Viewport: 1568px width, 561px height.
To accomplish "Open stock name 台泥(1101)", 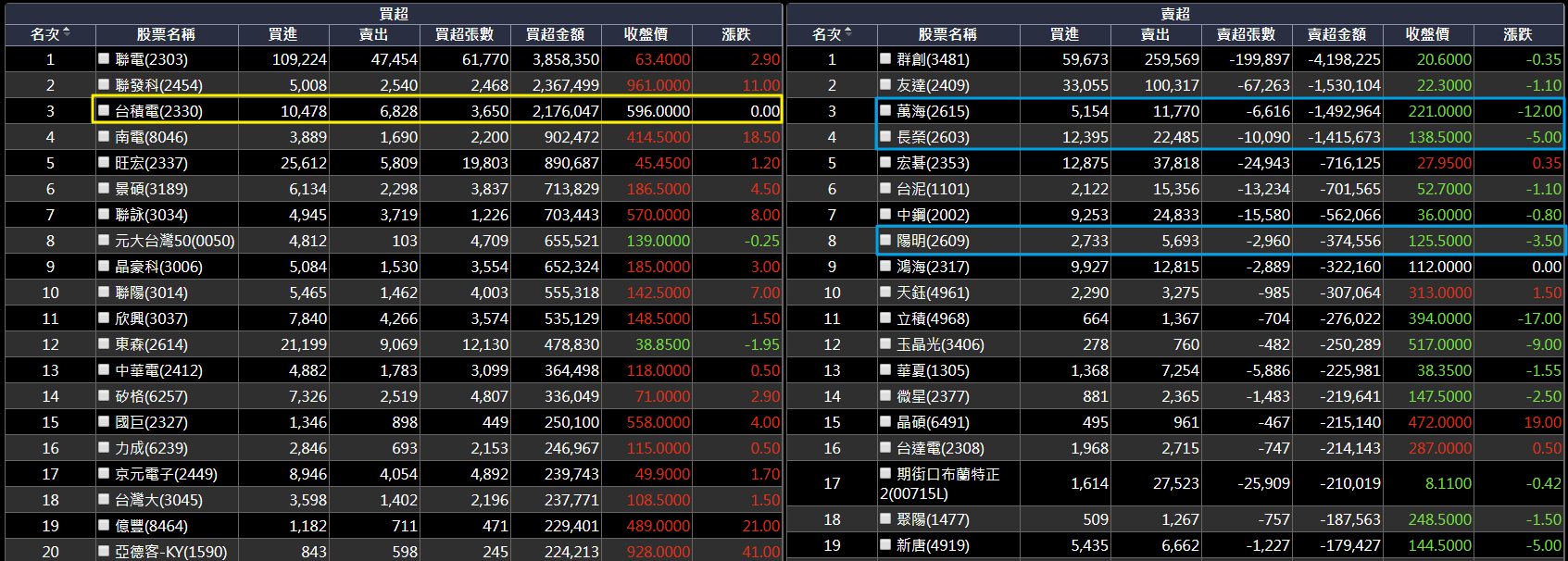I will click(x=933, y=189).
